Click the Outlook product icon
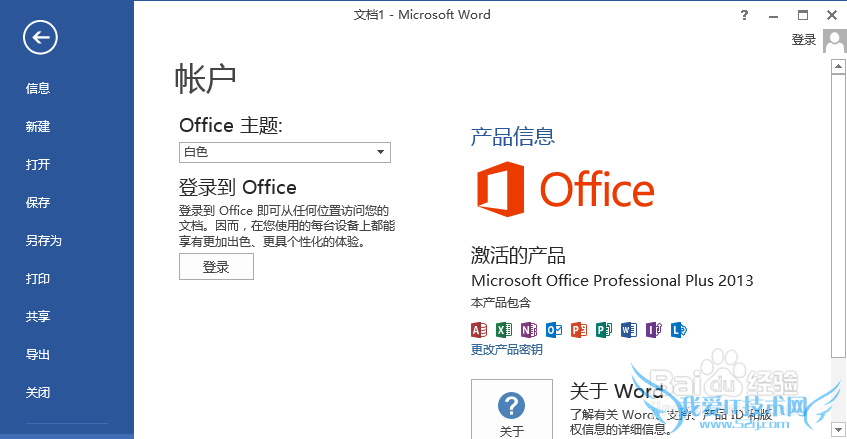847x439 pixels. pyautogui.click(x=554, y=329)
